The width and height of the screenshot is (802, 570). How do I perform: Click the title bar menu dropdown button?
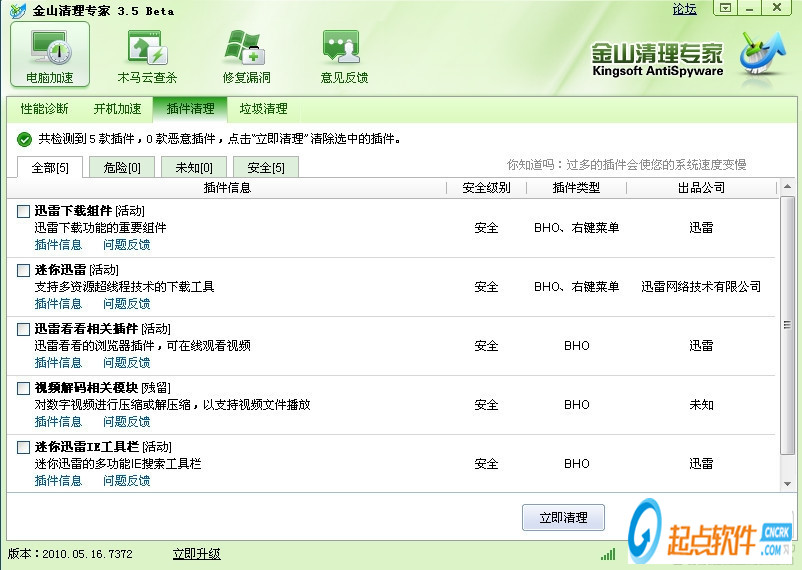tap(725, 8)
